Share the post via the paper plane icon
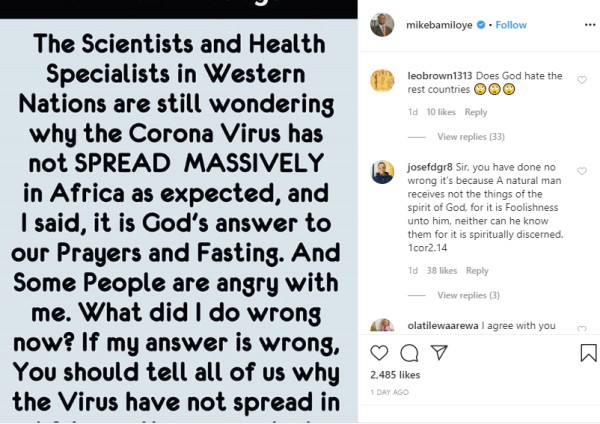 tap(437, 353)
